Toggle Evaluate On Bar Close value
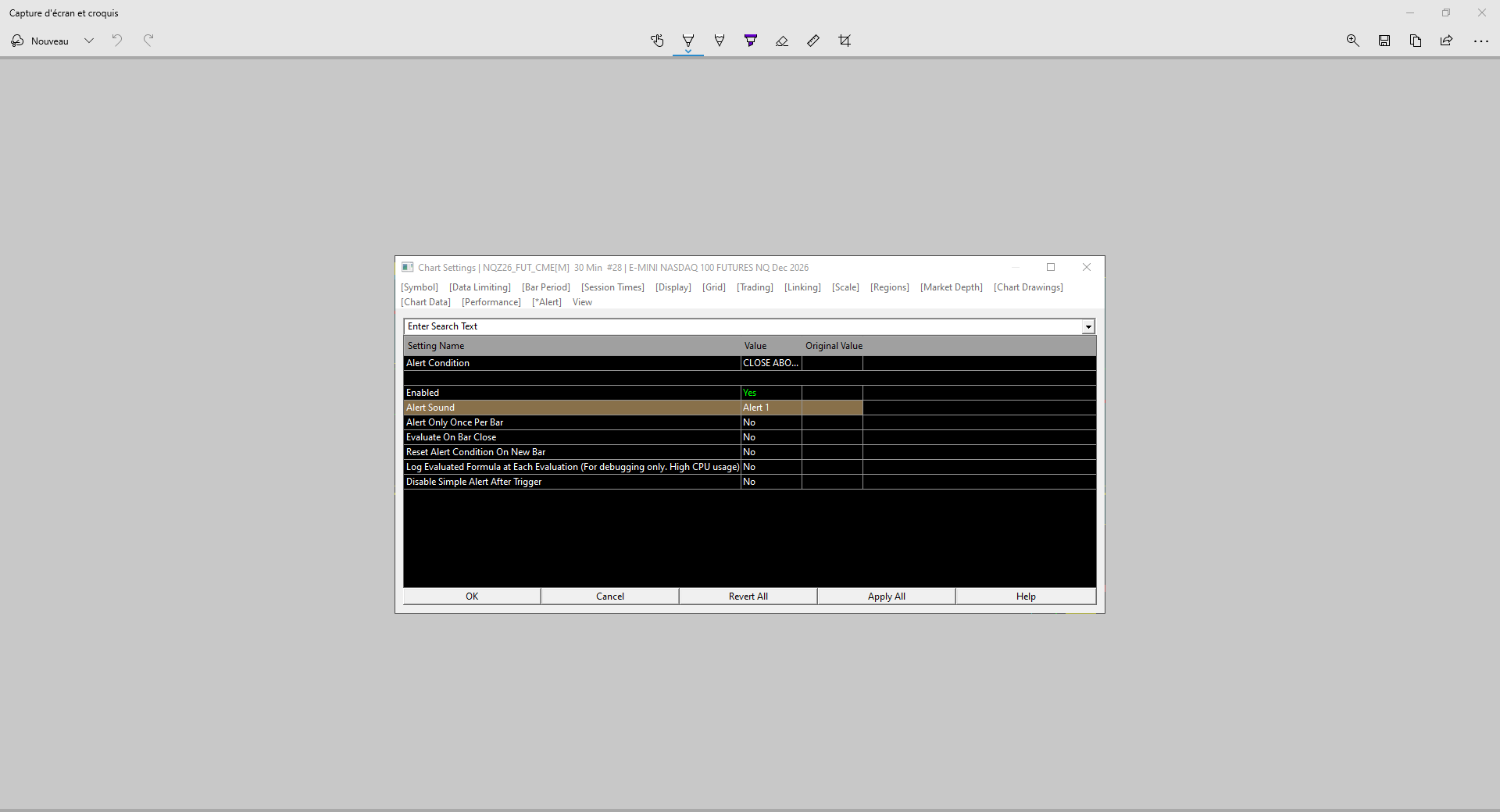The width and height of the screenshot is (1500, 812). [771, 437]
